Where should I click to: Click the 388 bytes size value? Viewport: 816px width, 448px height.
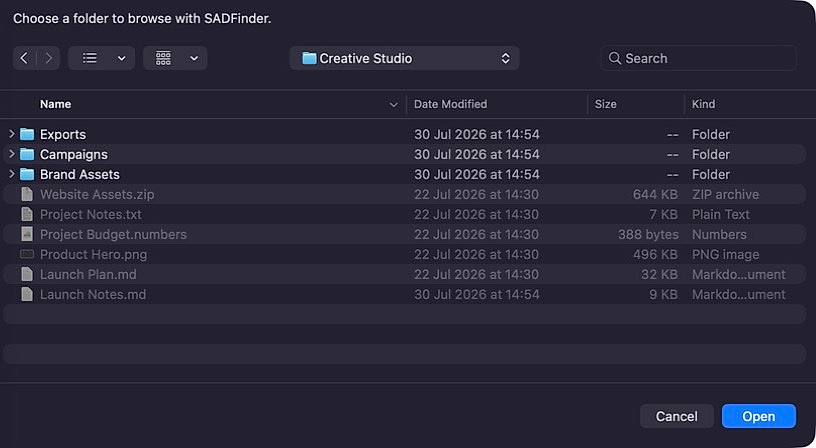[x=648, y=235]
